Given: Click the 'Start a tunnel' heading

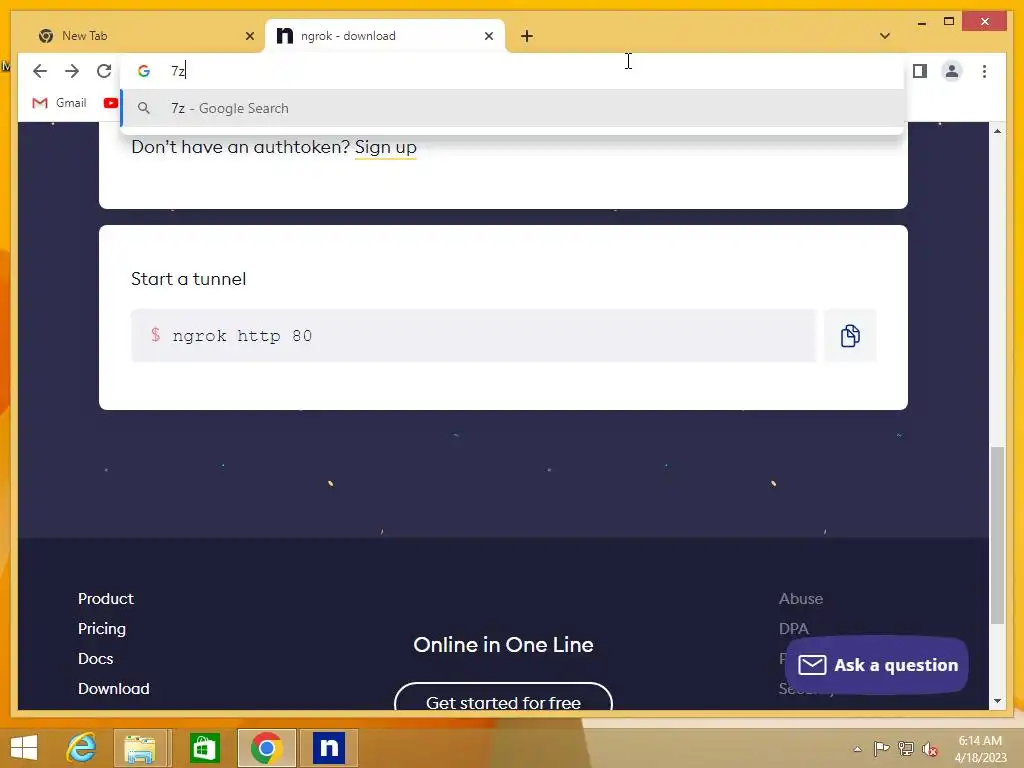Looking at the screenshot, I should pos(188,279).
